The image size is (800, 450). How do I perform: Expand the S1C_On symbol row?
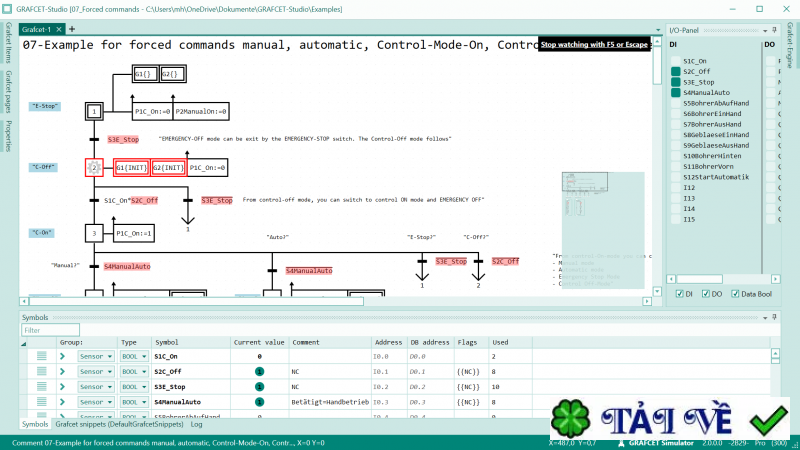click(x=62, y=356)
